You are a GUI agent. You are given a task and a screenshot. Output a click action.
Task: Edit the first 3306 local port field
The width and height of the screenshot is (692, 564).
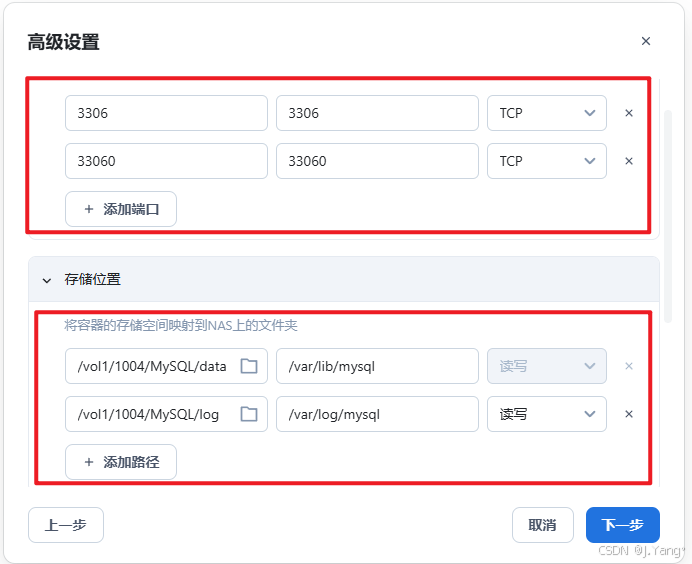(x=166, y=113)
